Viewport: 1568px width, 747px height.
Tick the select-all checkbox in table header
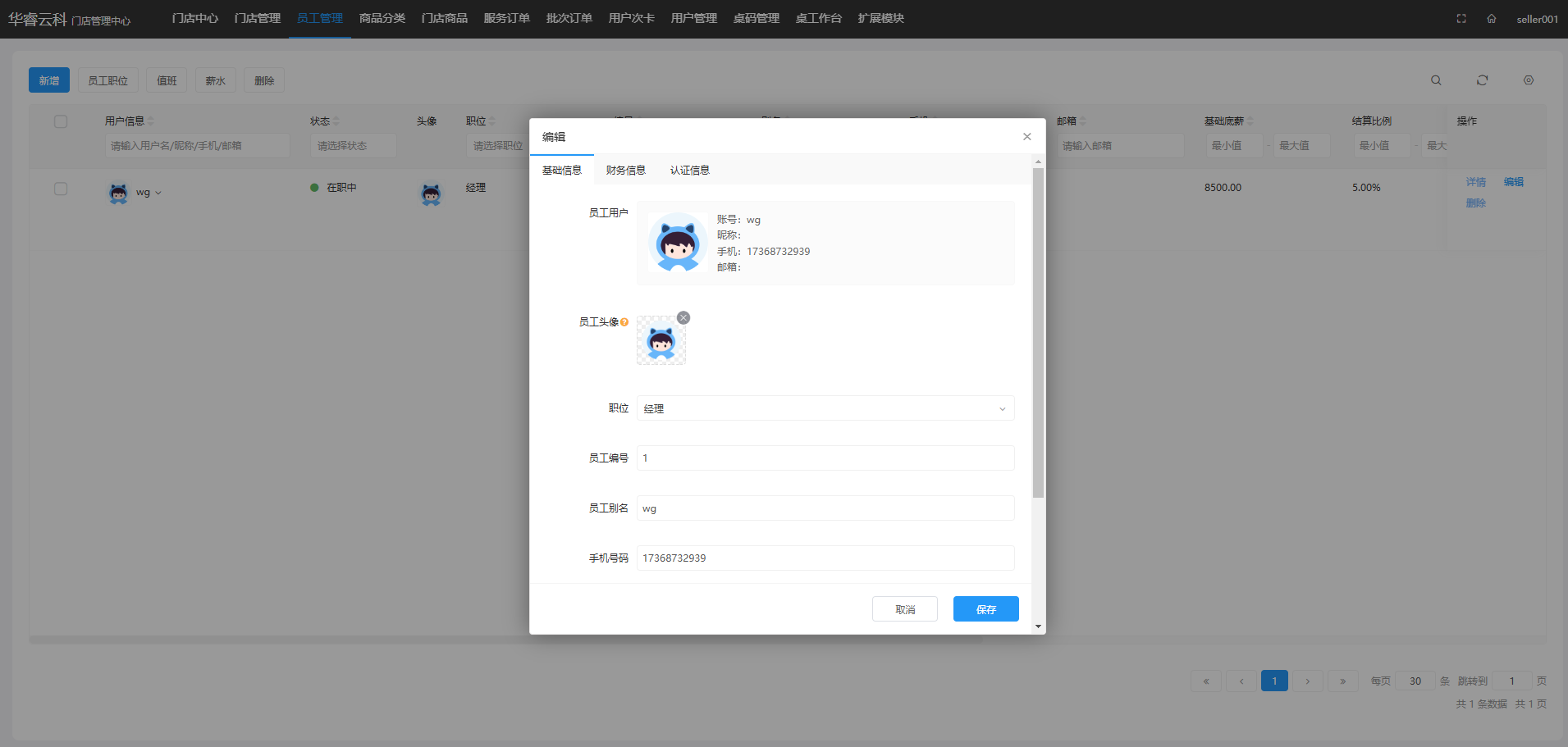pos(61,121)
